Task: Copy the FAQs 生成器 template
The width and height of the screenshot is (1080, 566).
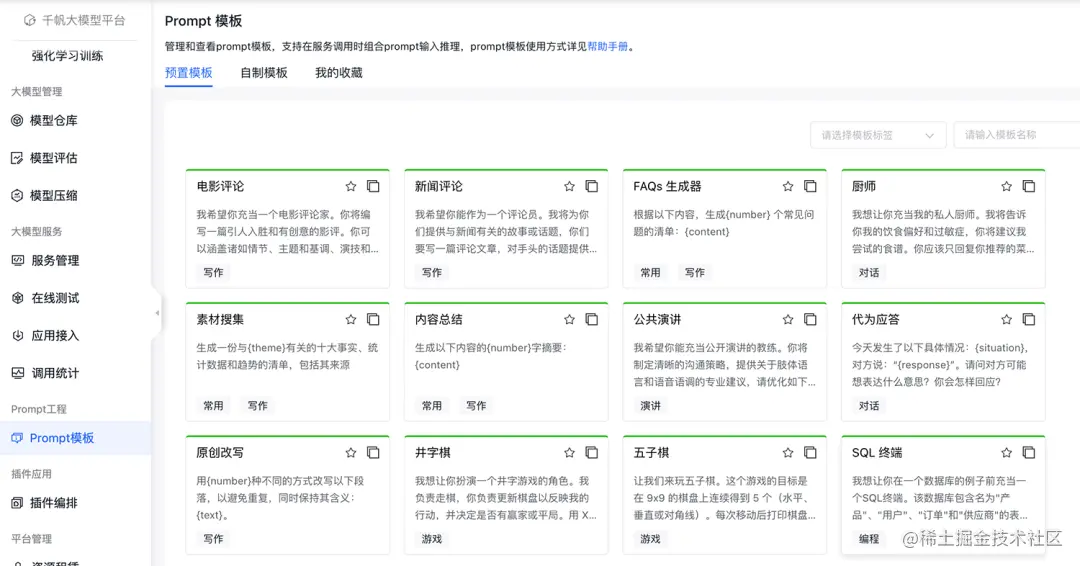Action: (x=810, y=187)
